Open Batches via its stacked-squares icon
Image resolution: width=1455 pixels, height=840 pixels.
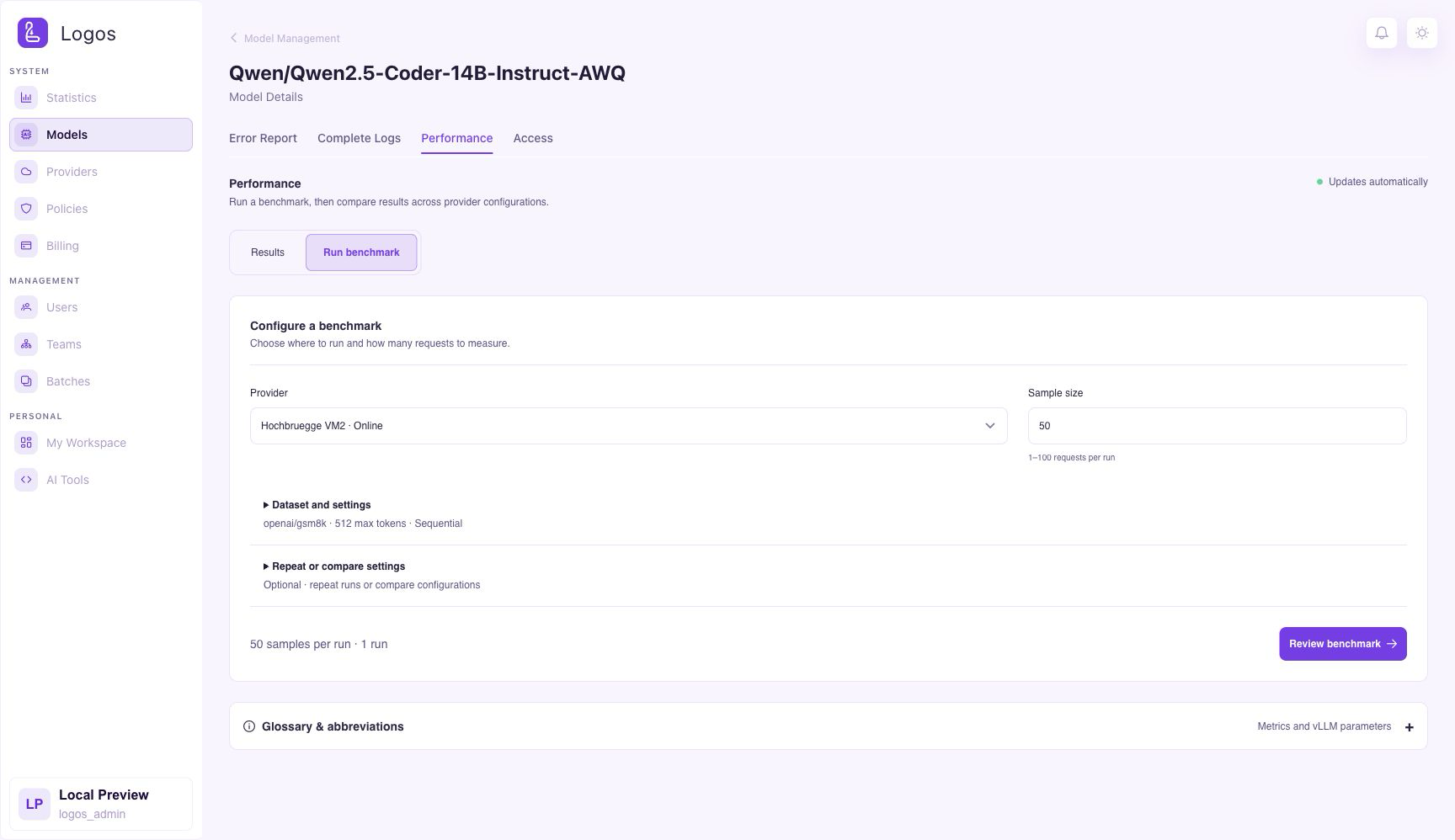point(26,381)
